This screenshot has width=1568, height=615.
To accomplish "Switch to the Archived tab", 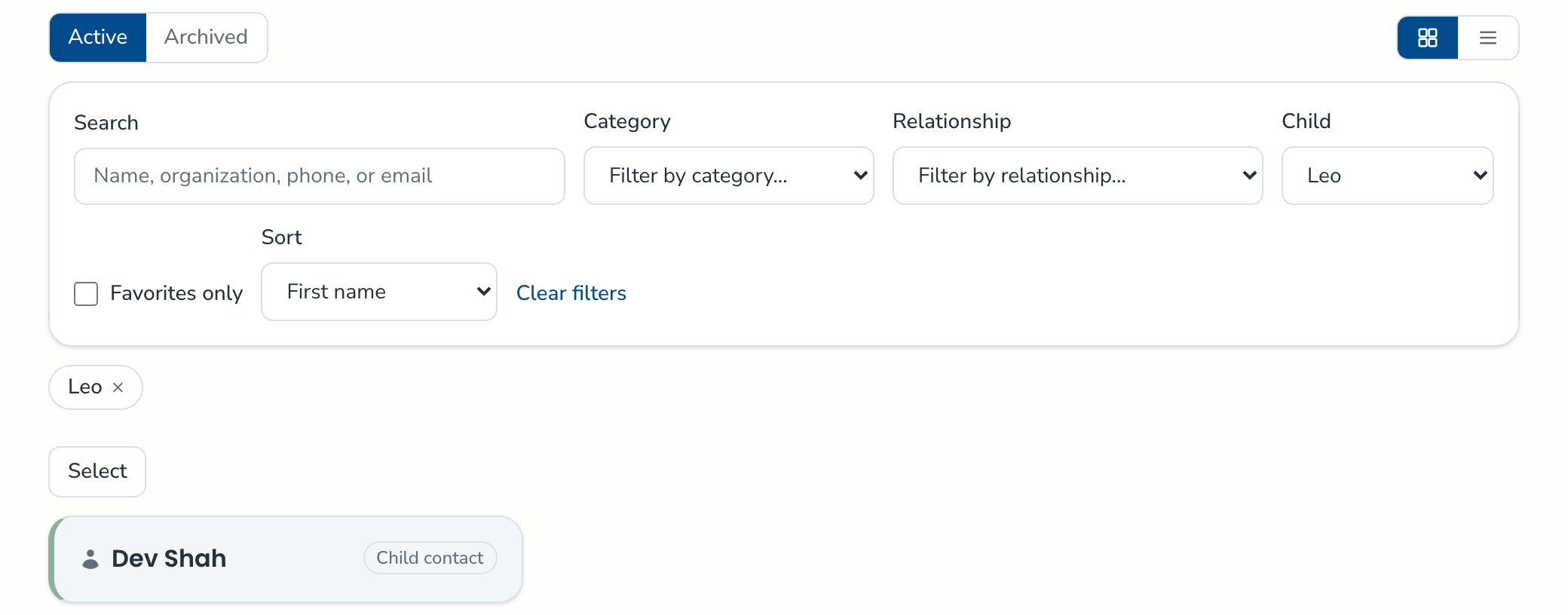I will pos(207,38).
